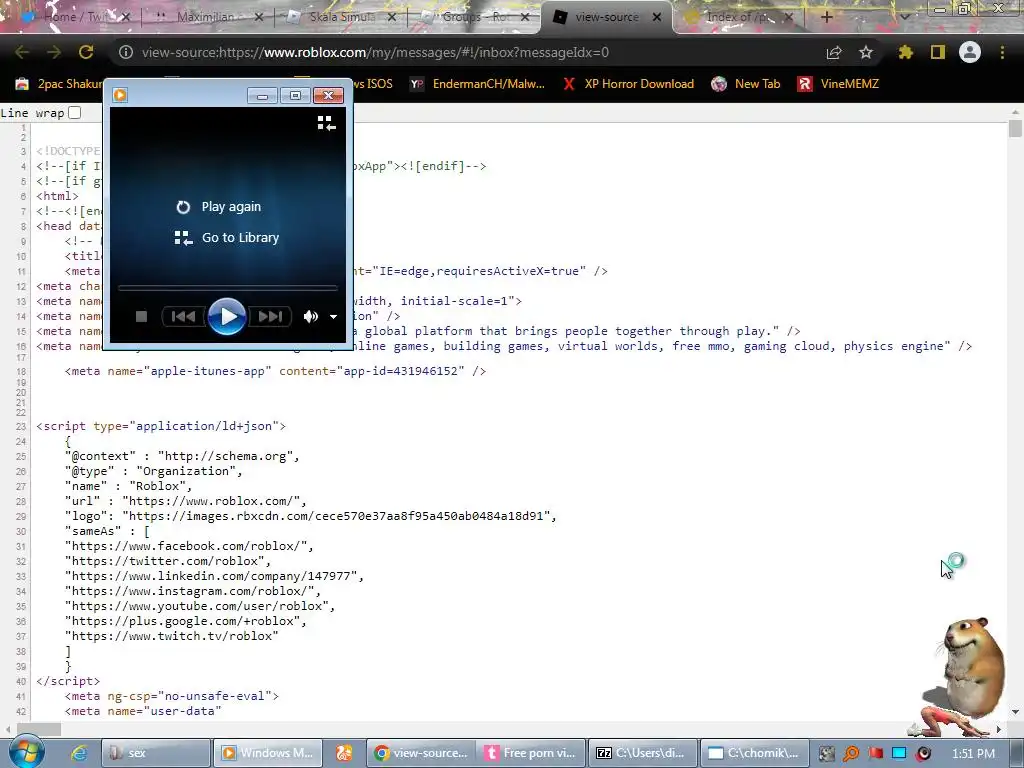Screen dimensions: 1024x768
Task: Launch Internet Explorer from the taskbar
Action: (80, 753)
